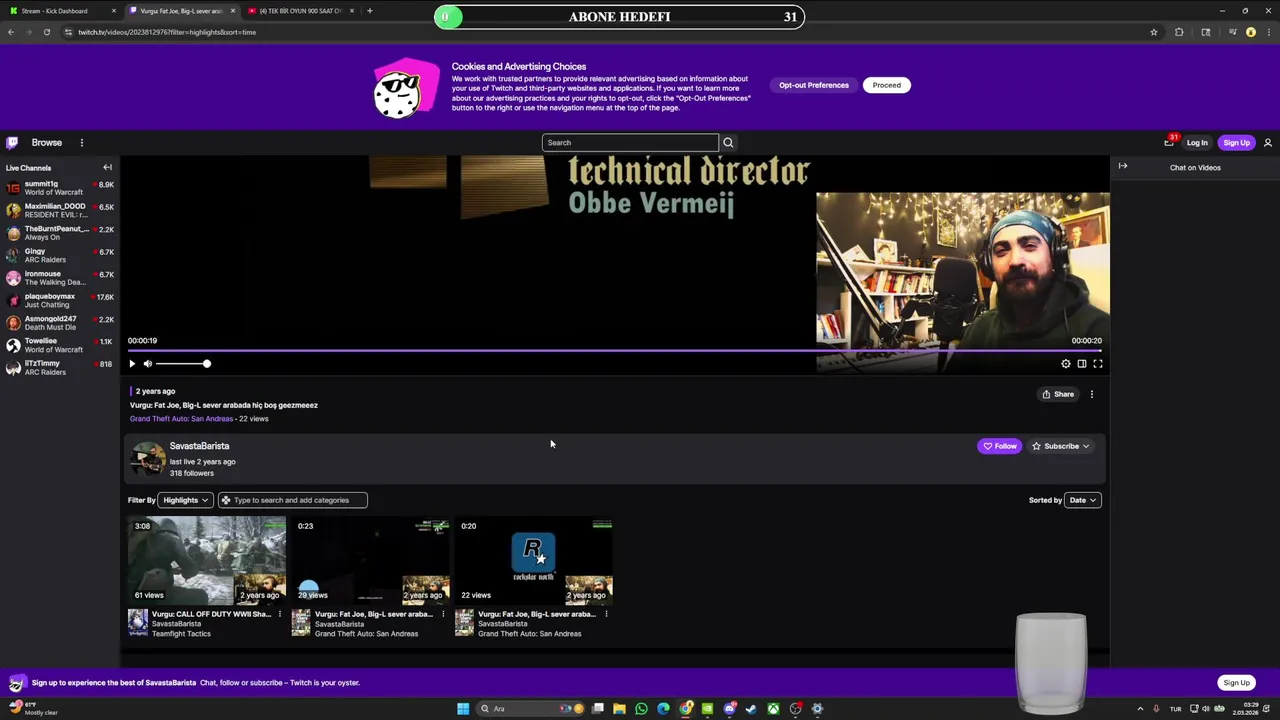Open the 3:08 CALL OF DUTY video thumbnail
Viewport: 1280px width, 720px height.
pos(206,560)
